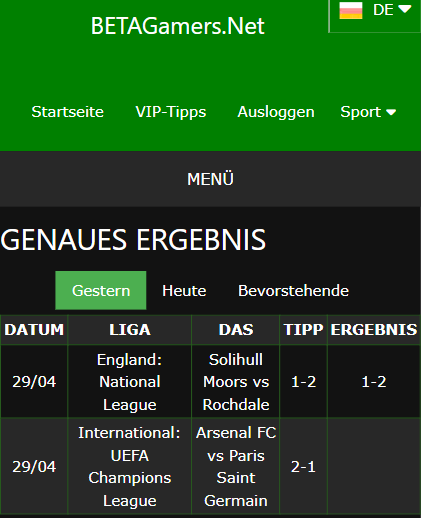
Task: Select the Arsenal FC vs Paris Saint Germain match
Action: [x=236, y=467]
